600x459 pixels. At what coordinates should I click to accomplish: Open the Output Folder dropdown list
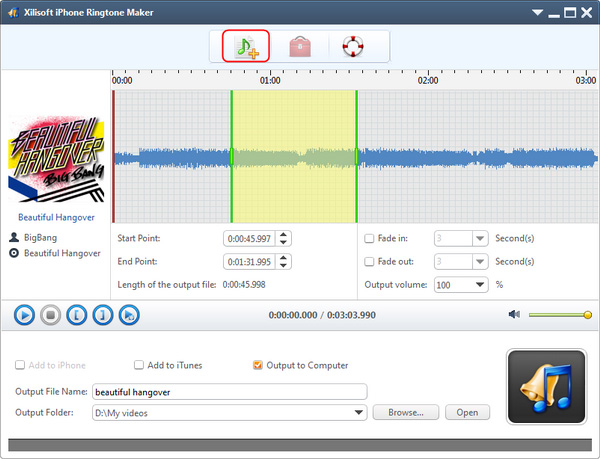tap(359, 412)
